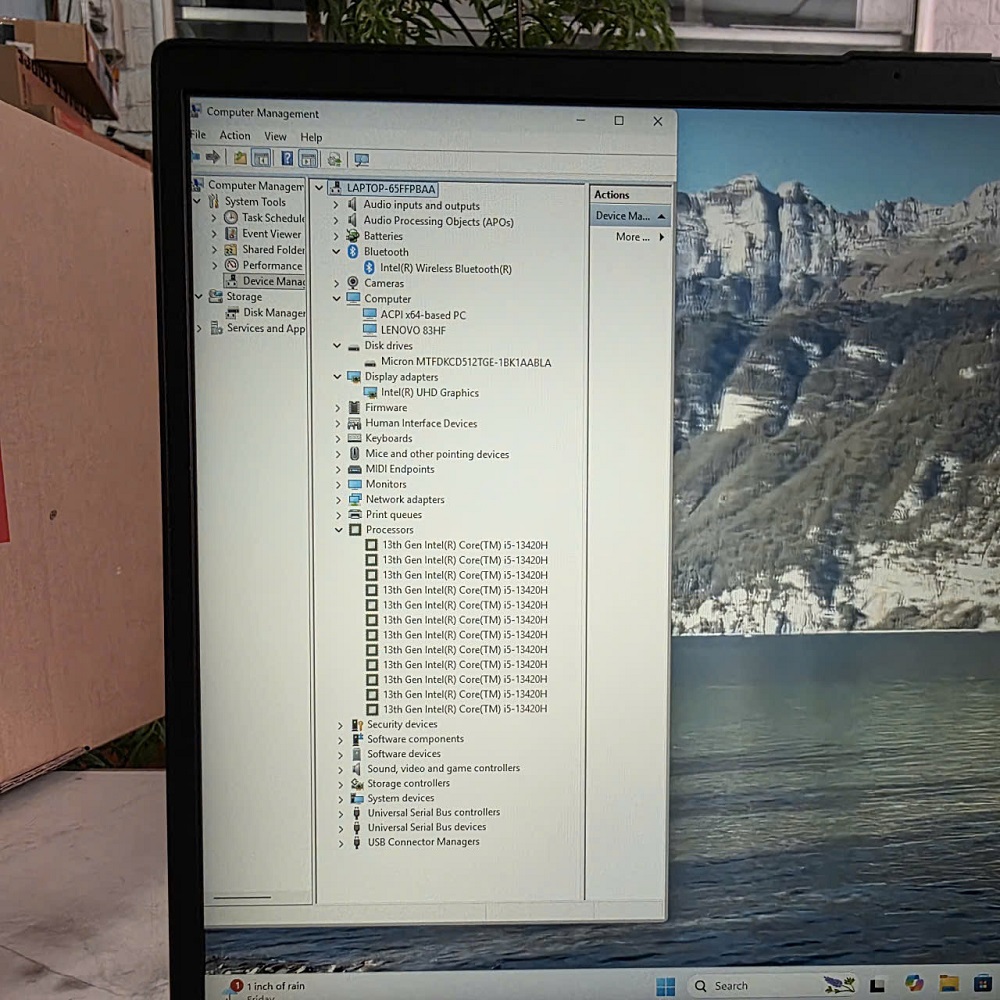Open the Task View taskbar icon
This screenshot has width=1000, height=1000.
(878, 985)
